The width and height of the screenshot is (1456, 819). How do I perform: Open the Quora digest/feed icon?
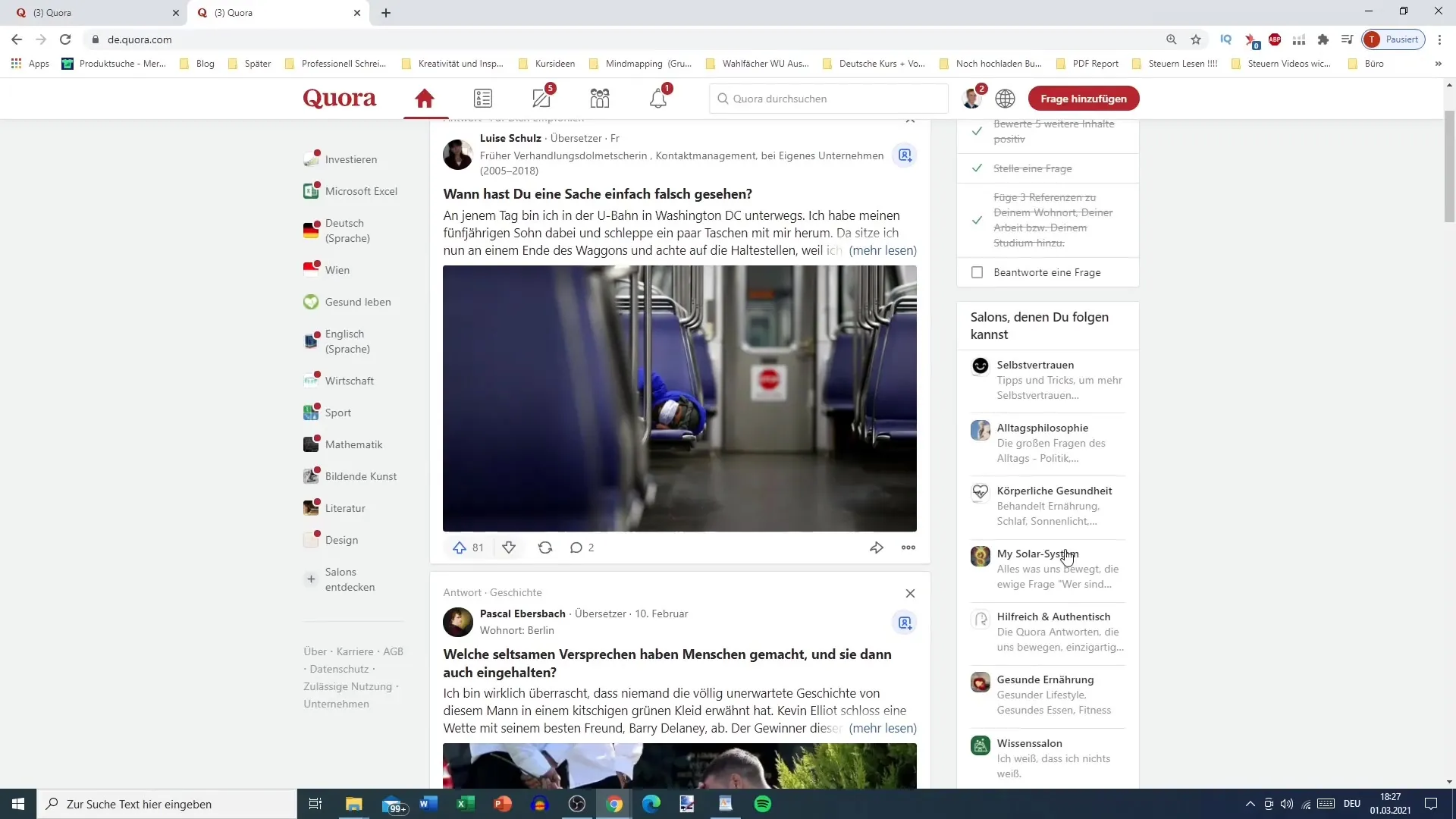coord(482,98)
